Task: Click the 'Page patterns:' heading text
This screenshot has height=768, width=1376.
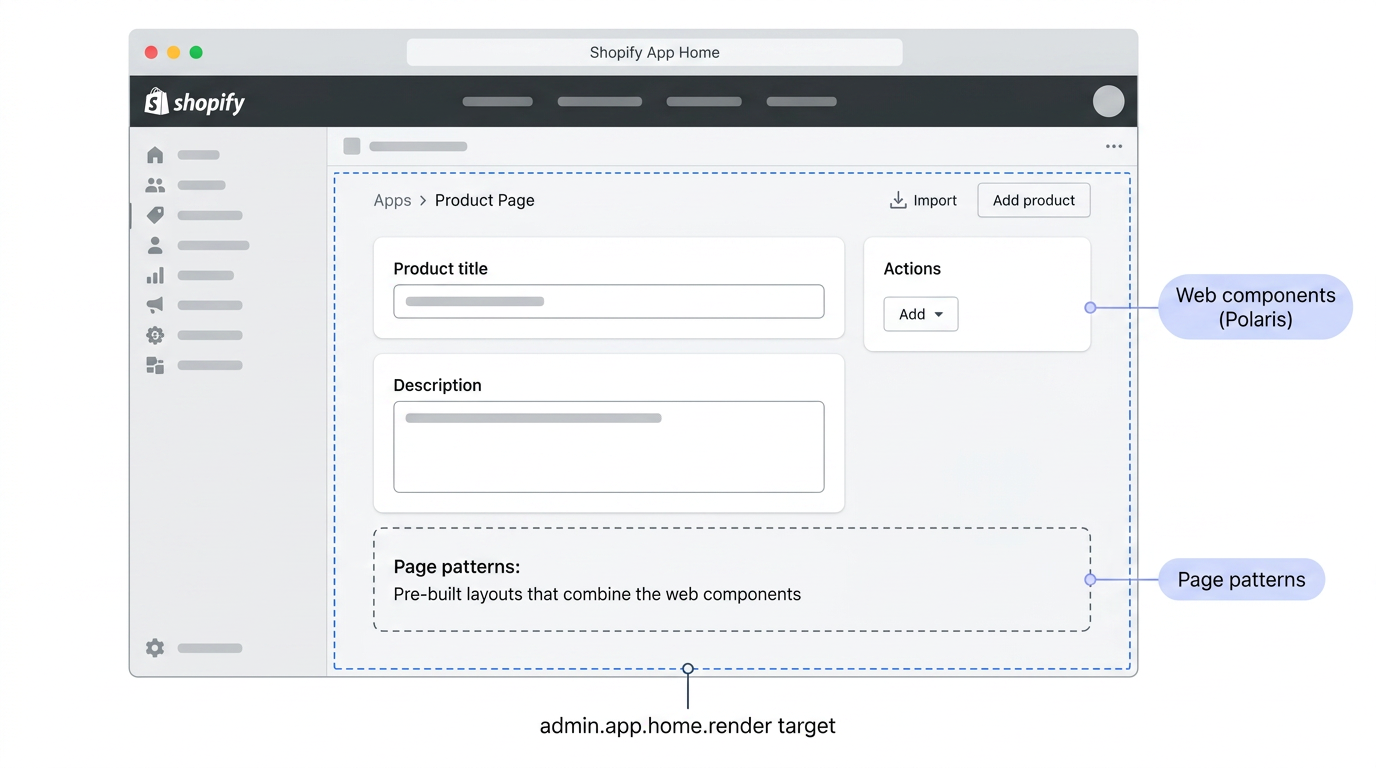Action: click(x=457, y=567)
